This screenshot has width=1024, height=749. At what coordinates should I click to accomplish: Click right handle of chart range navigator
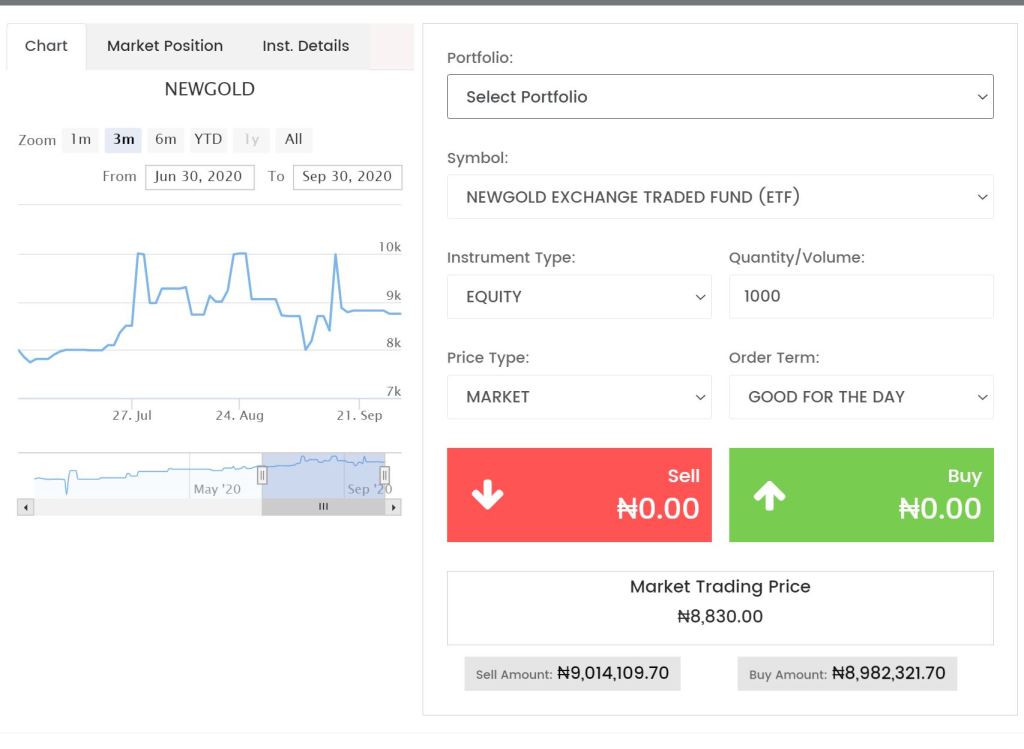point(384,475)
